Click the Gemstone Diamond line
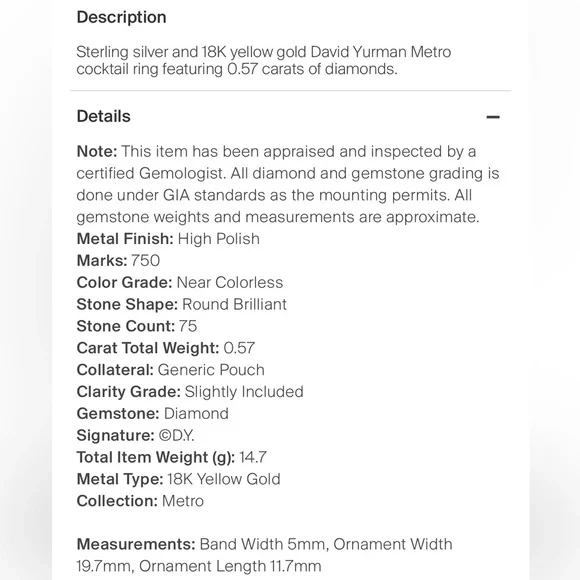Image resolution: width=580 pixels, height=580 pixels. tap(152, 414)
